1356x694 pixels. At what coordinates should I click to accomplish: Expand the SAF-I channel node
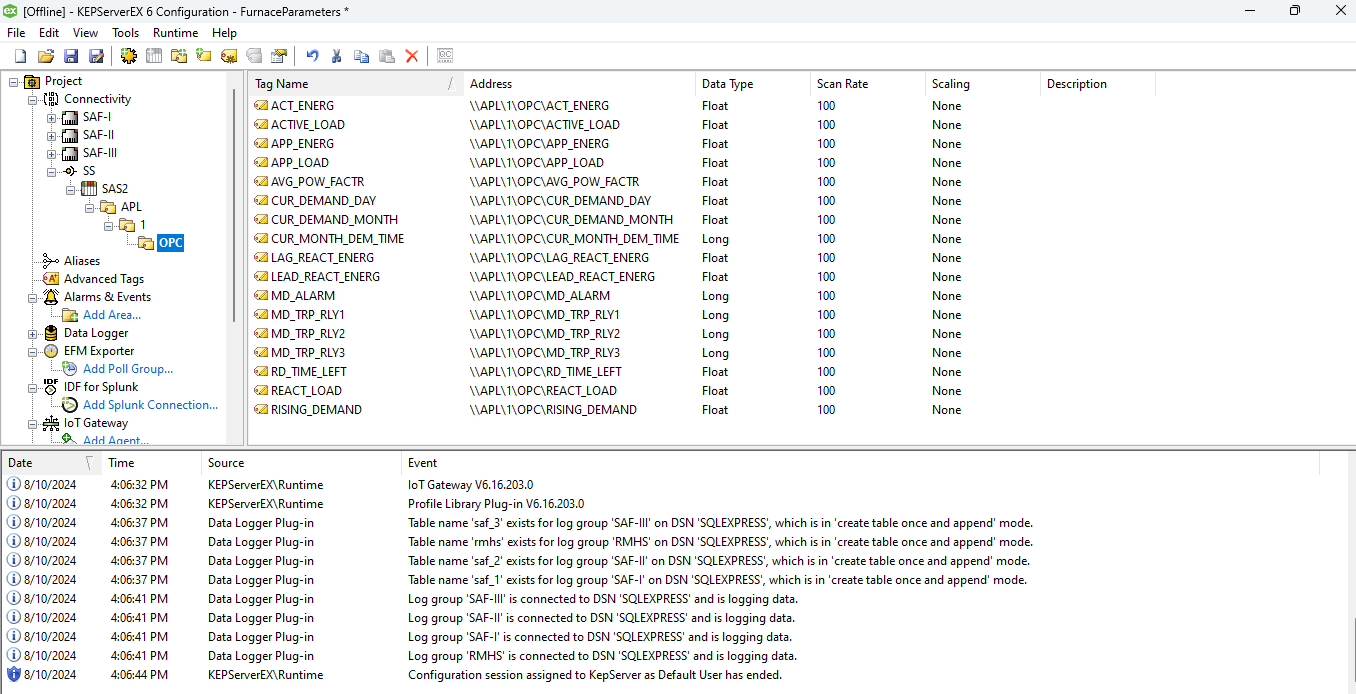pos(50,116)
